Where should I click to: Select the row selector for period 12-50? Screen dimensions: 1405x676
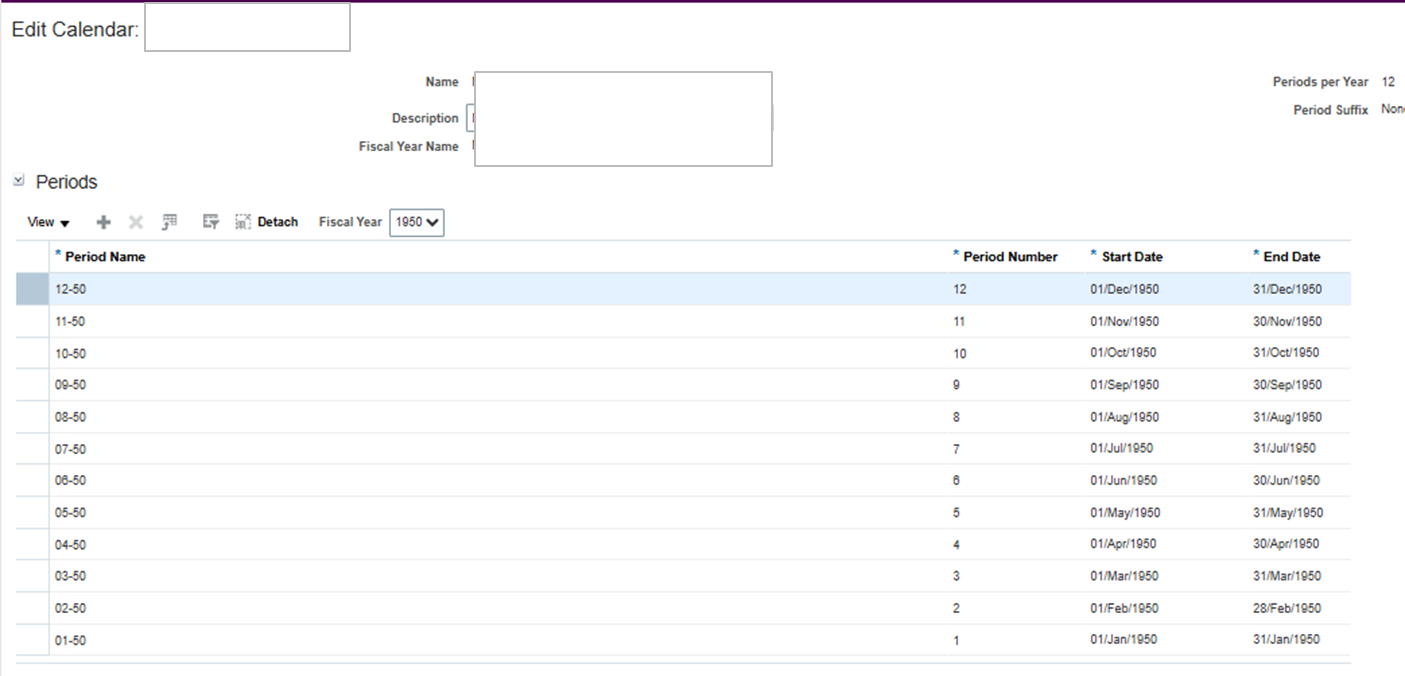pos(32,289)
